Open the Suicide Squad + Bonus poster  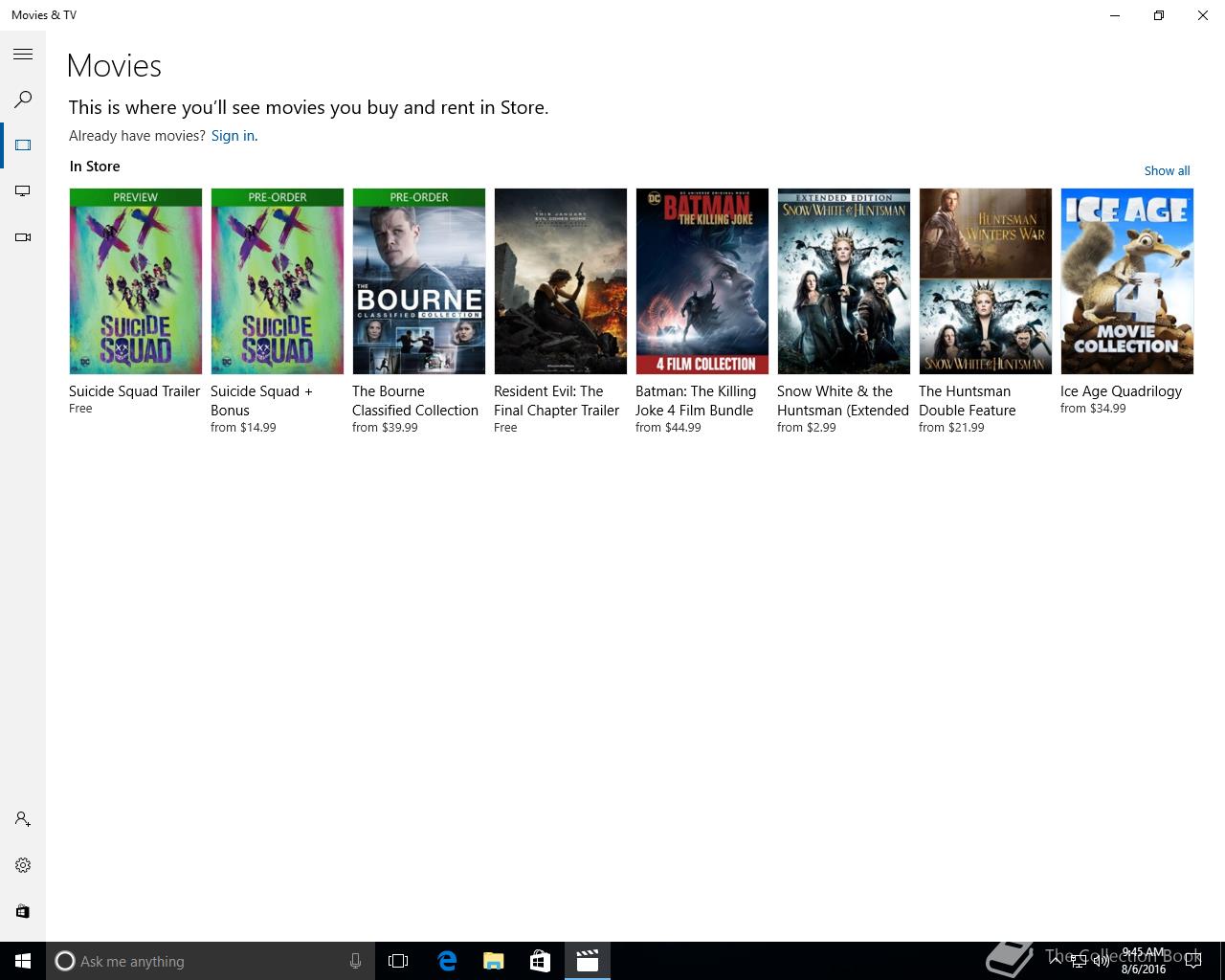click(x=278, y=281)
